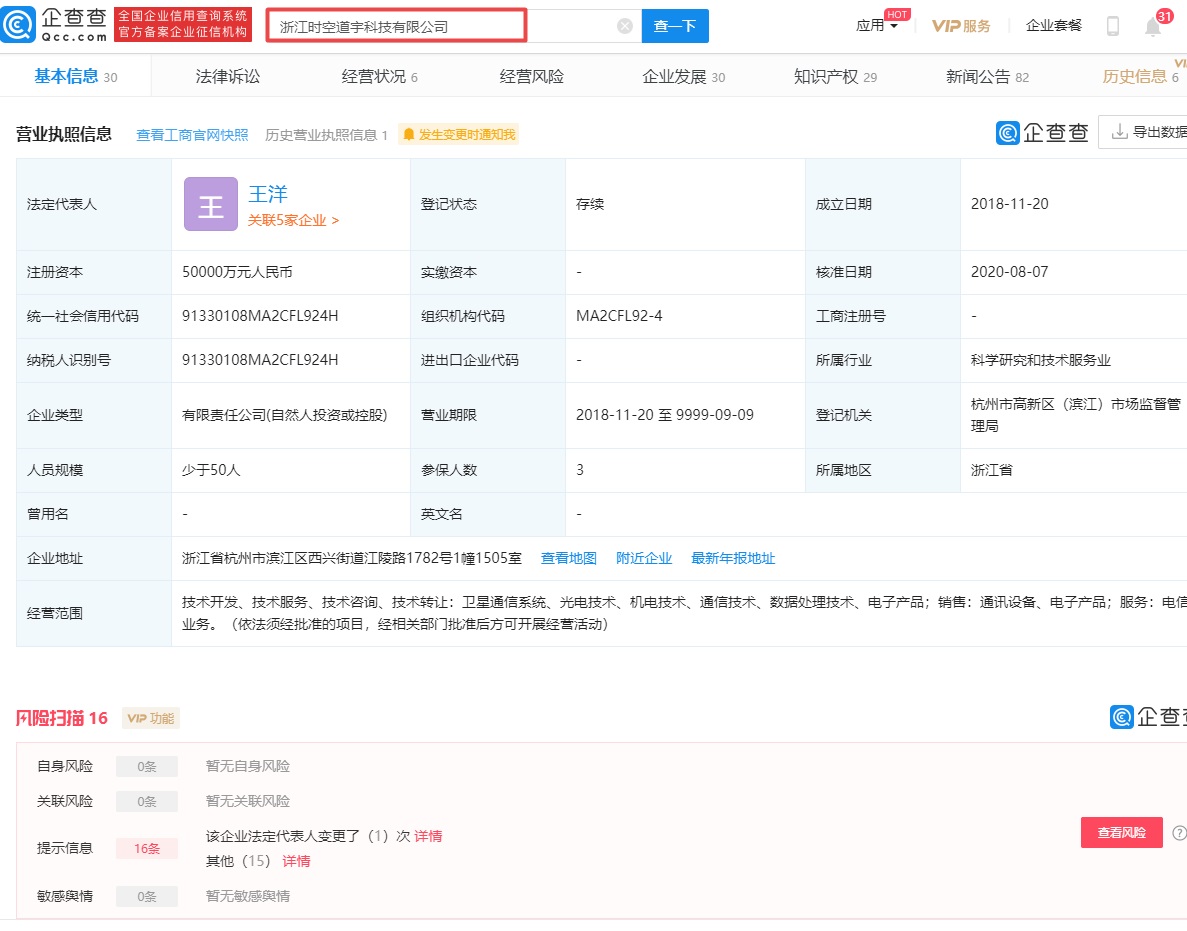Screen dimensions: 1187x931
Task: Open the 经营状况 tab
Action: point(379,76)
